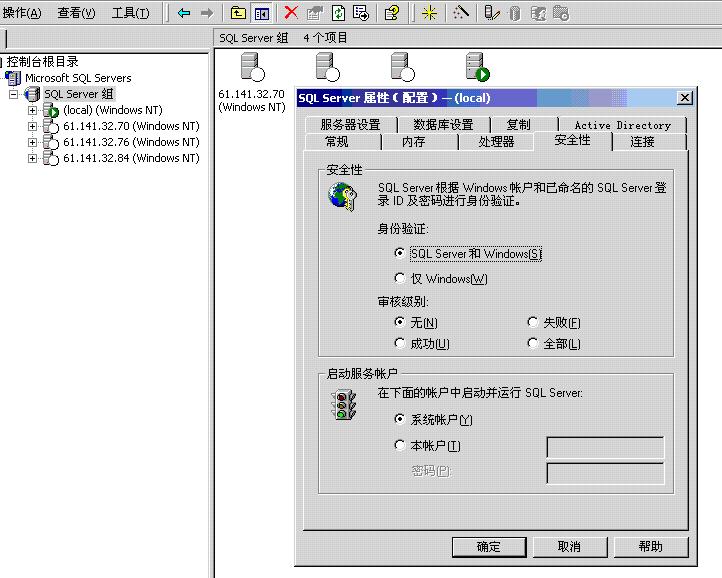Select the 61.141.32.70 server icon in the right pane

coord(252,67)
